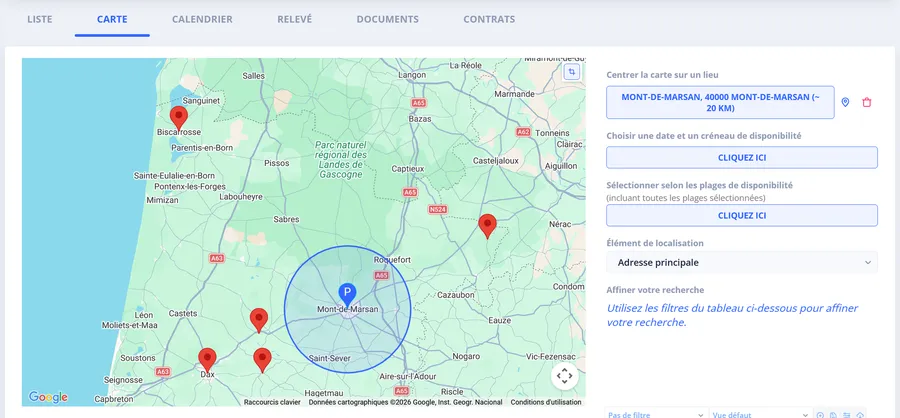This screenshot has height=418, width=900.
Task: Click the MONT-DE-MARSAN, 40000 location button
Action: (x=720, y=103)
